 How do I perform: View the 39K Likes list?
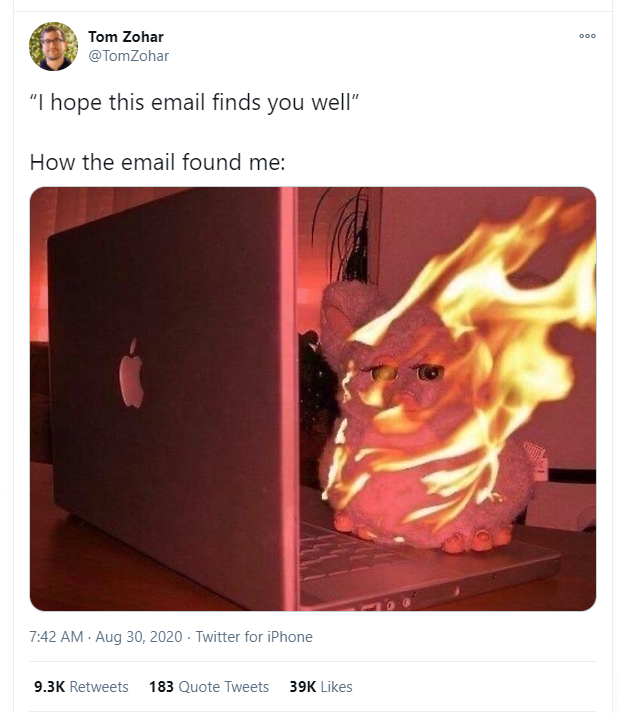[x=321, y=687]
